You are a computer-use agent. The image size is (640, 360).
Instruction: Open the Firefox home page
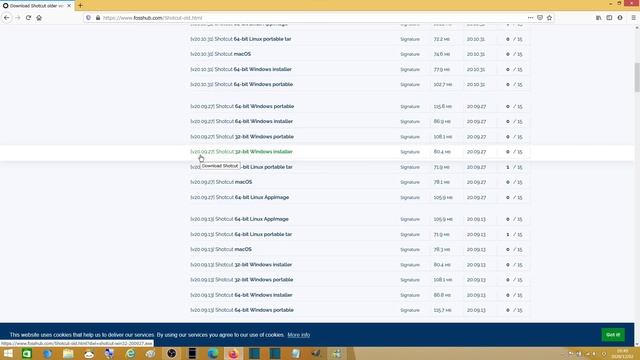[x=39, y=18]
